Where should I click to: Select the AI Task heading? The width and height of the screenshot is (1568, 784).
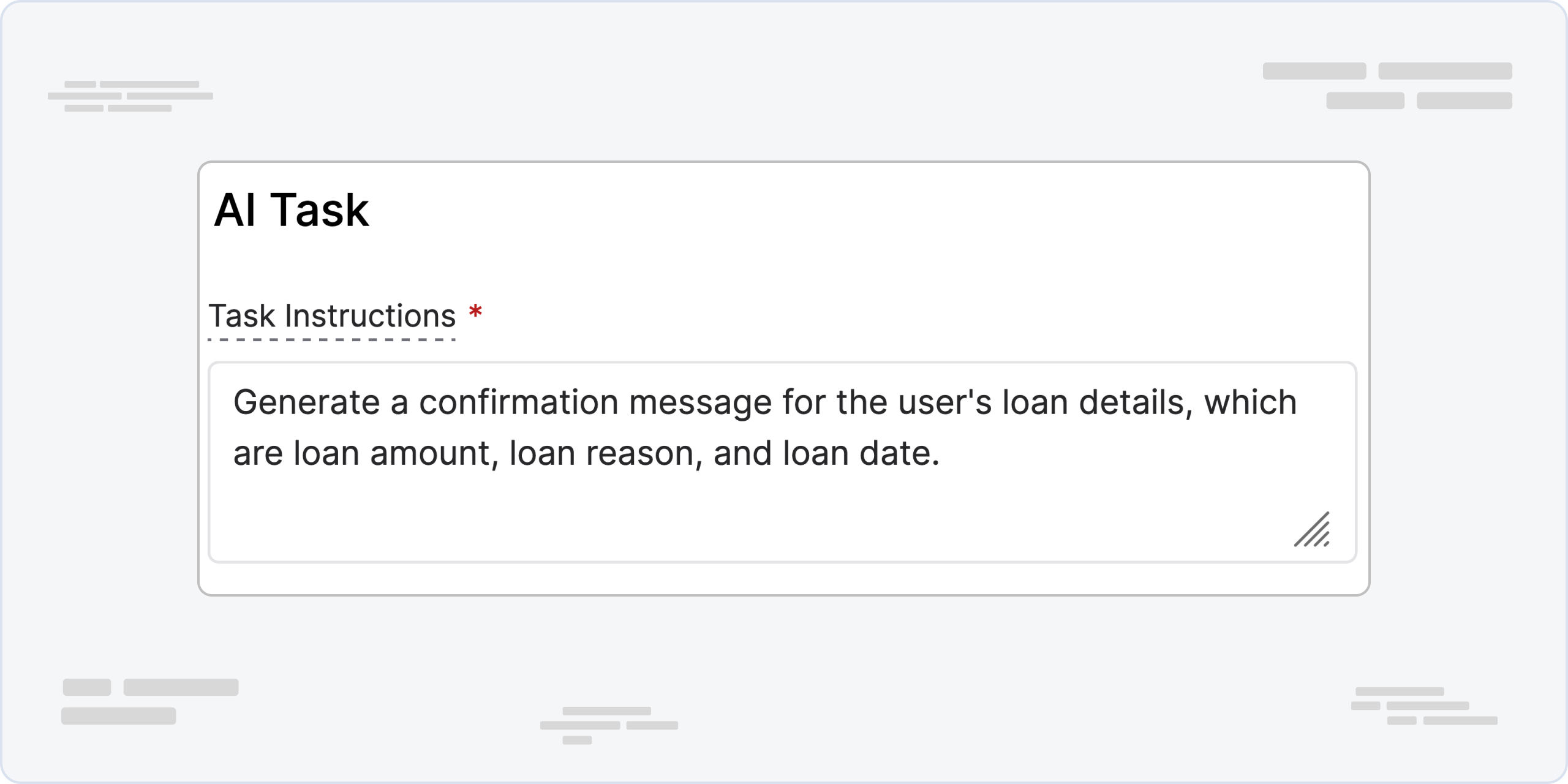[292, 210]
